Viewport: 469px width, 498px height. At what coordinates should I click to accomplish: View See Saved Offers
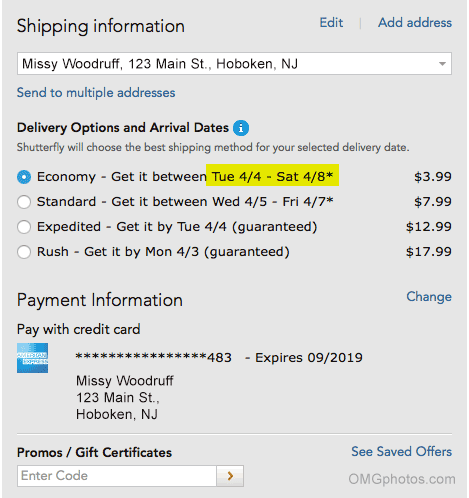click(x=402, y=452)
